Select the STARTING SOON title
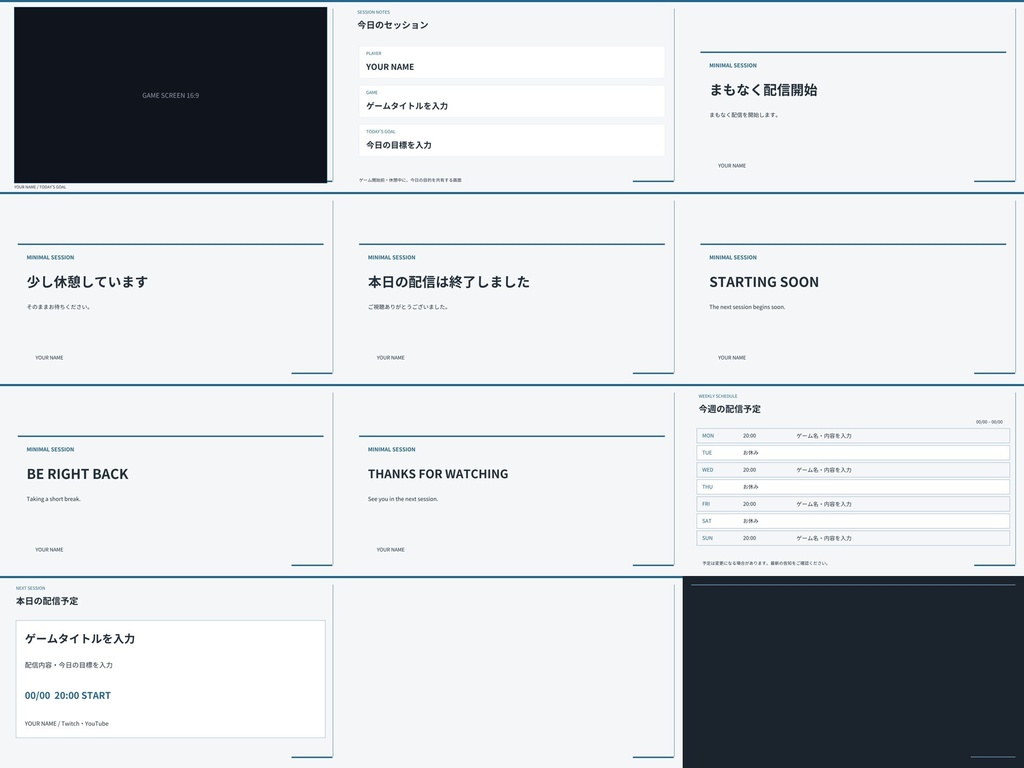 coord(763,282)
